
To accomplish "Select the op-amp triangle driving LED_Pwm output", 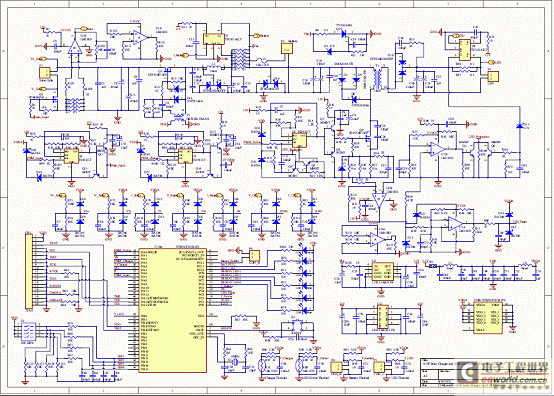I will coord(454,224).
